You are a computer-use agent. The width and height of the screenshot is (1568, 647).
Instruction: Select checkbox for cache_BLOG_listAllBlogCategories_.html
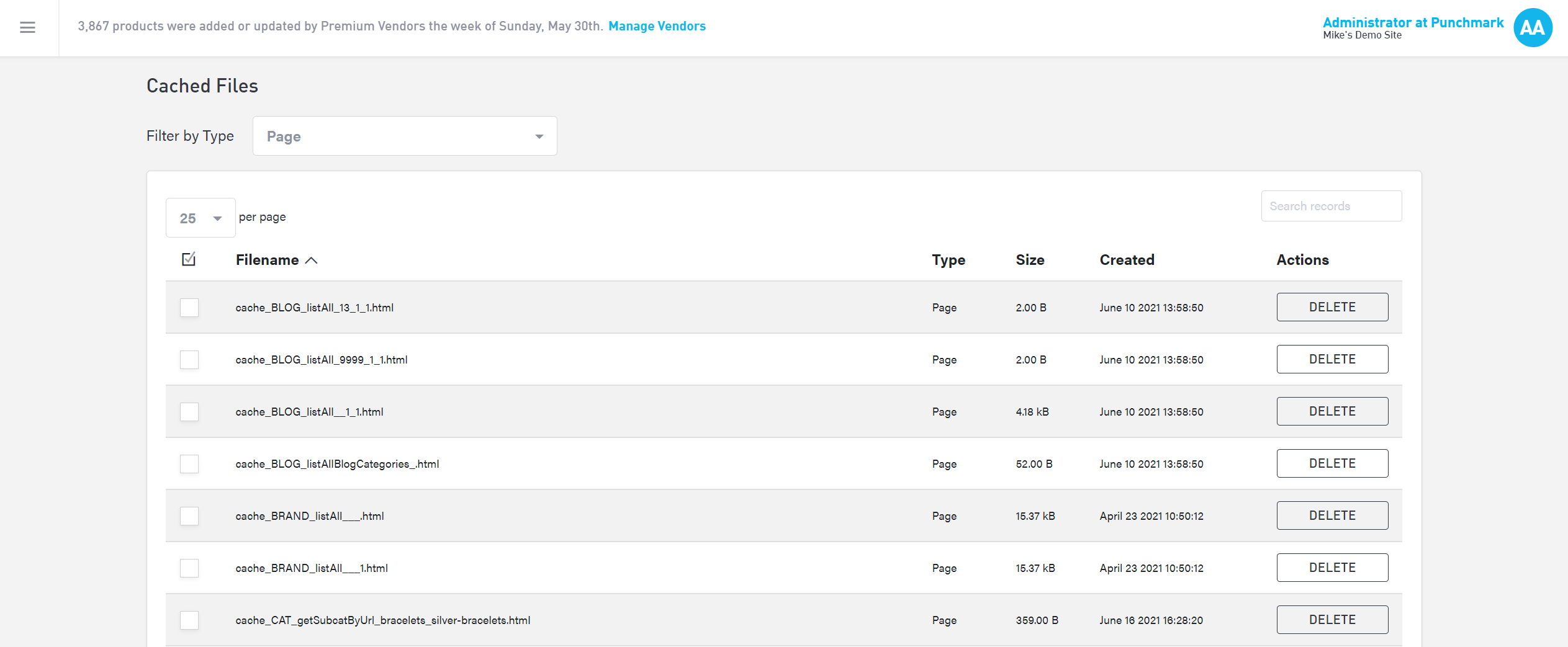pos(189,464)
